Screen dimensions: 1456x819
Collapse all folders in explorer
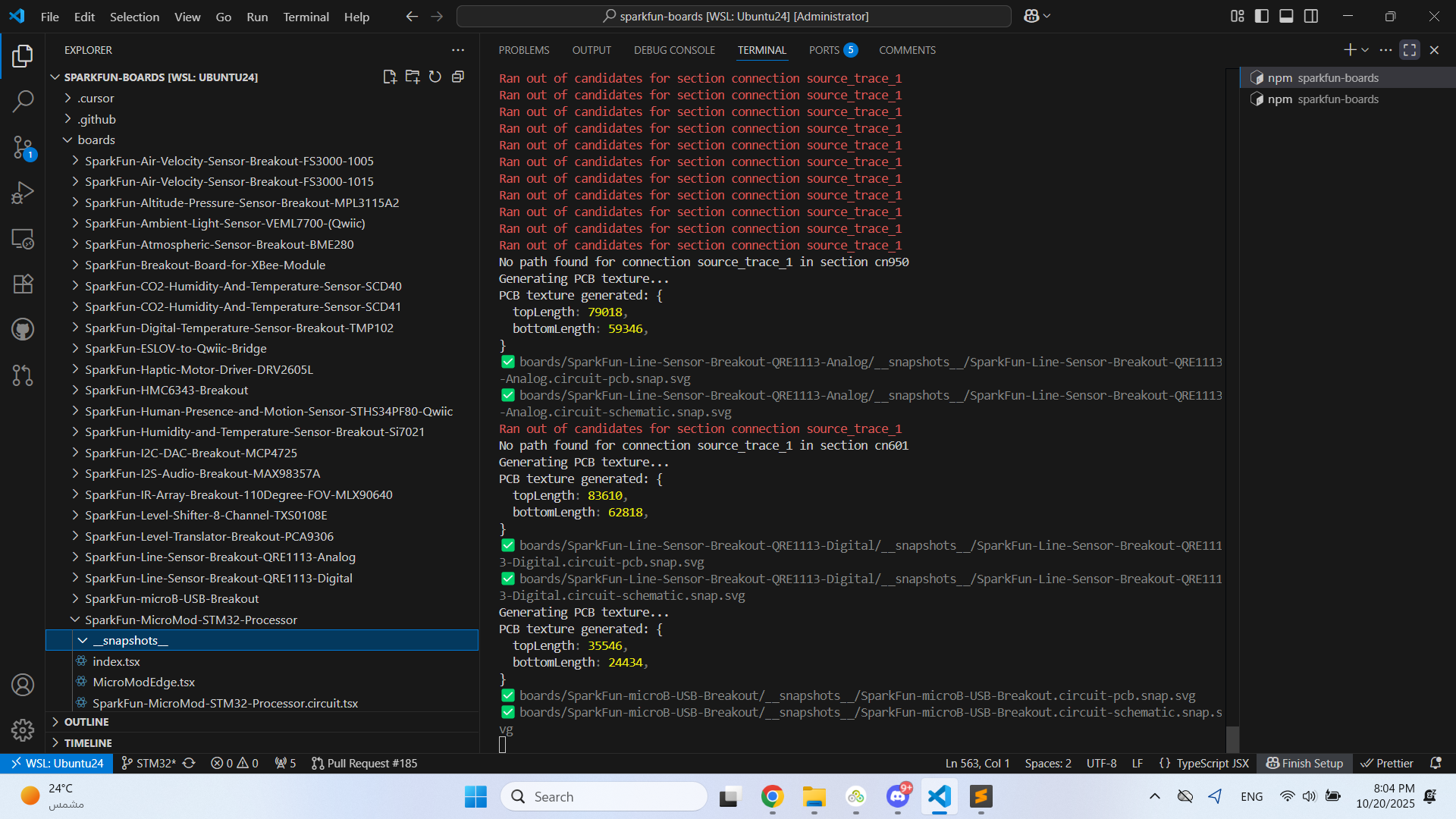coord(458,77)
